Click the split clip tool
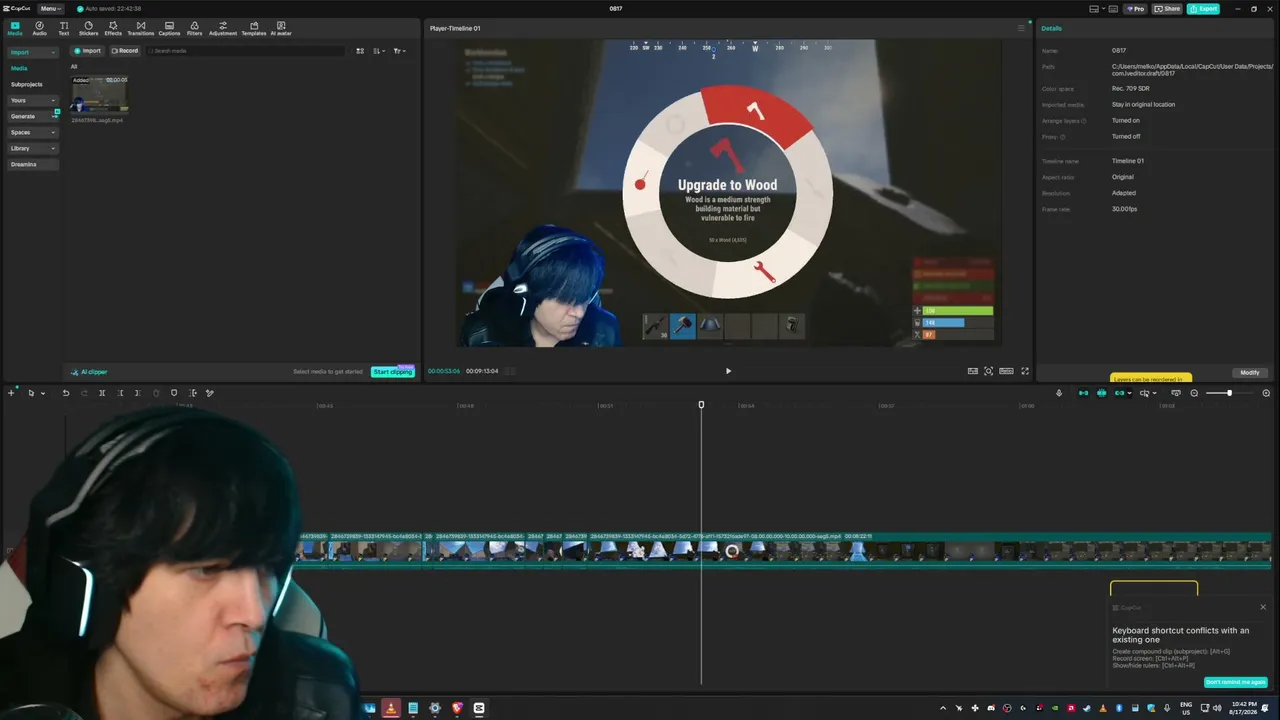Screen dimensions: 1280x720 pos(102,393)
